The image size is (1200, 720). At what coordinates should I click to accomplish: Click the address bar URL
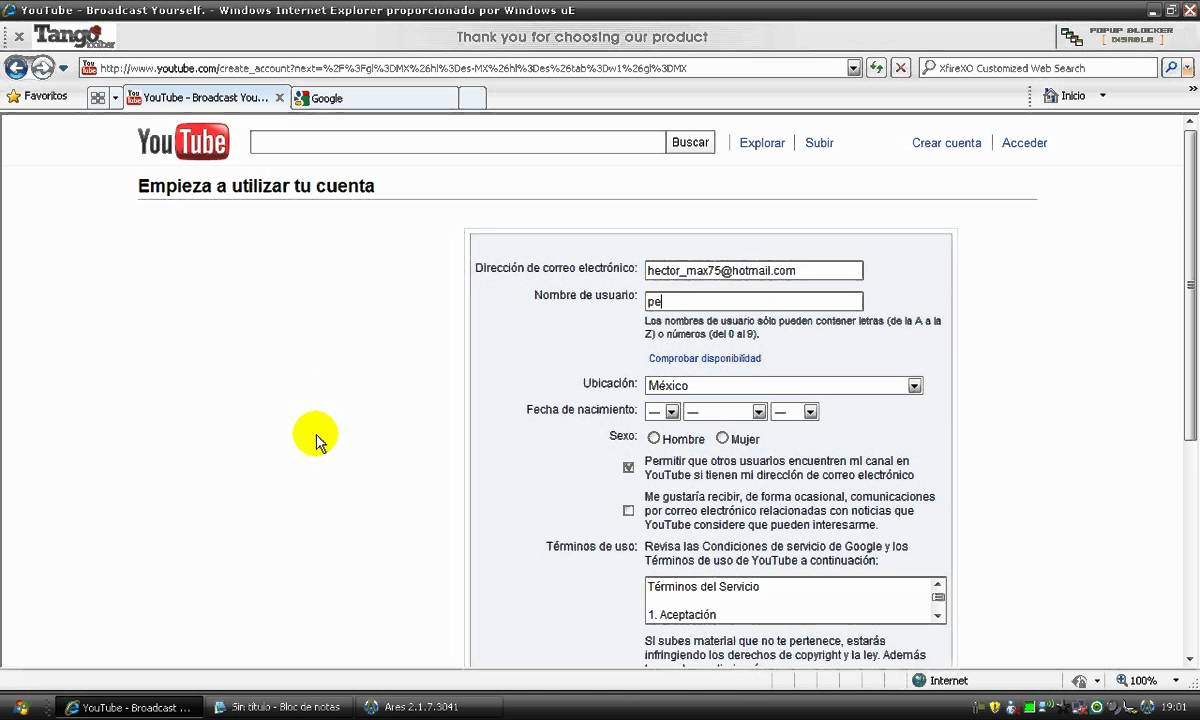click(x=393, y=68)
